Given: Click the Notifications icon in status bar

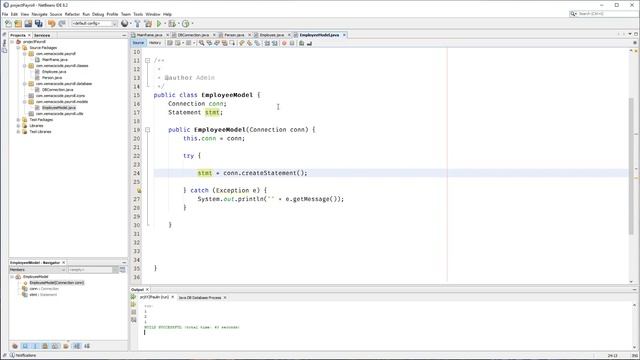Looking at the screenshot, I should click(12, 356).
